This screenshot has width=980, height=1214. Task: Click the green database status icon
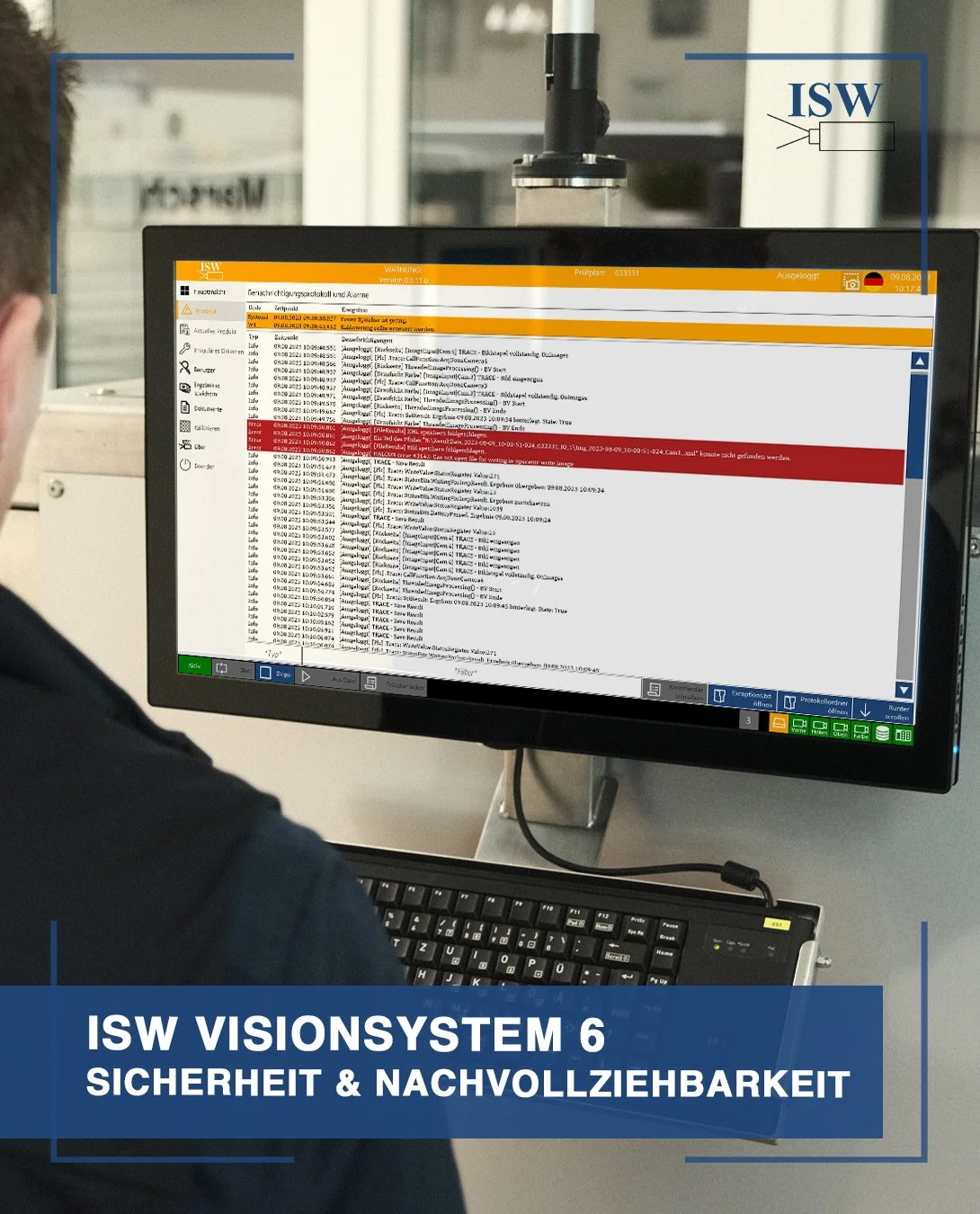click(883, 734)
